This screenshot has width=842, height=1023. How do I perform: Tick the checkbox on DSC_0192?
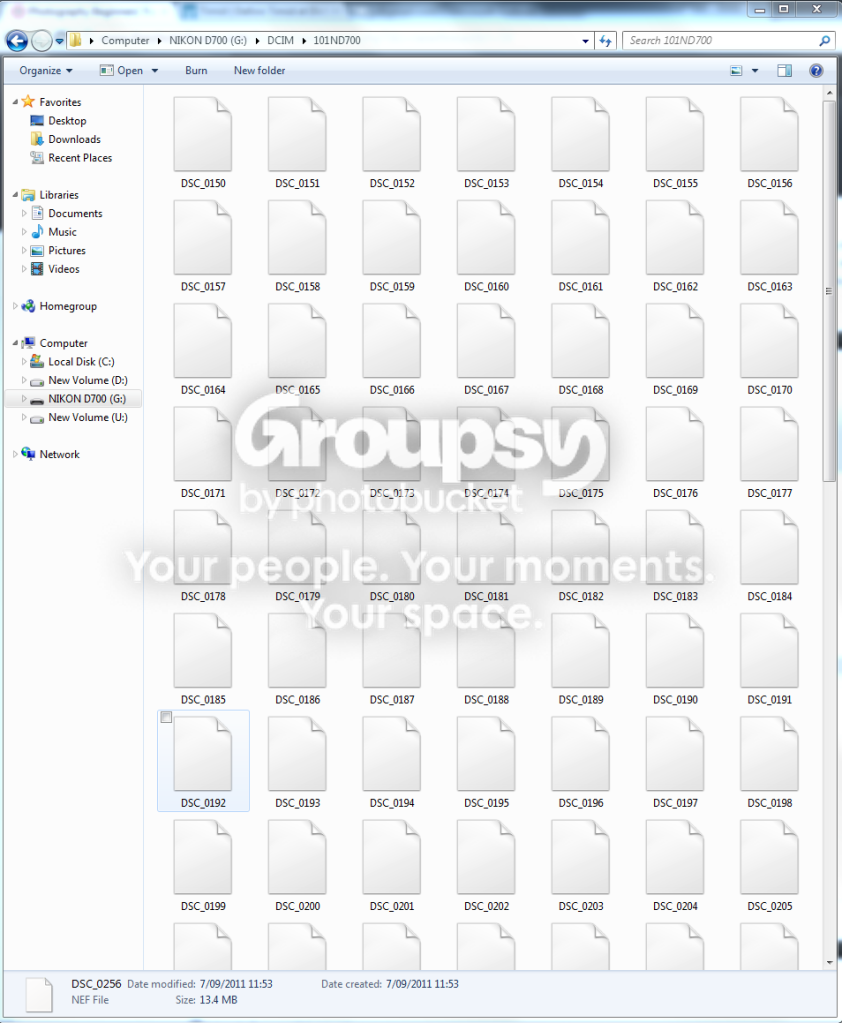[x=166, y=718]
